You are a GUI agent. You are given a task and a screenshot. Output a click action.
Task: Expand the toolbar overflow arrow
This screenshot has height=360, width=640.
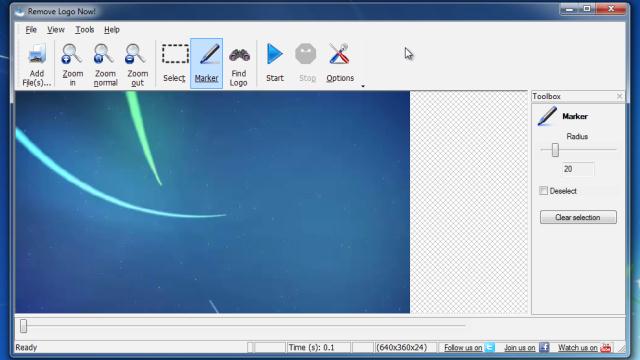click(363, 86)
